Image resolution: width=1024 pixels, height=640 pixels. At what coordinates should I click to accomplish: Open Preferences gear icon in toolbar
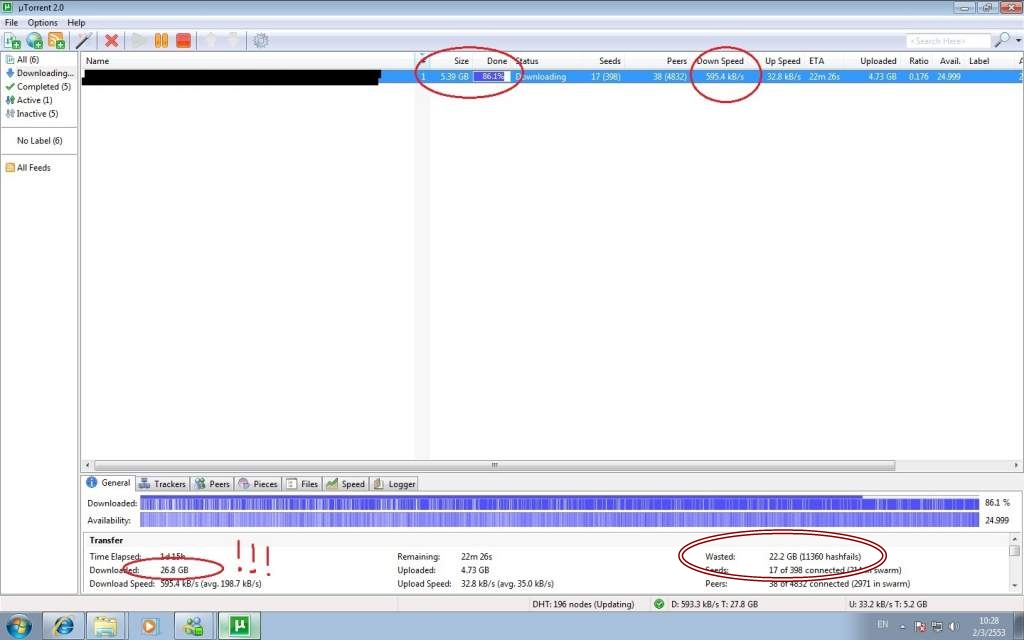click(261, 40)
